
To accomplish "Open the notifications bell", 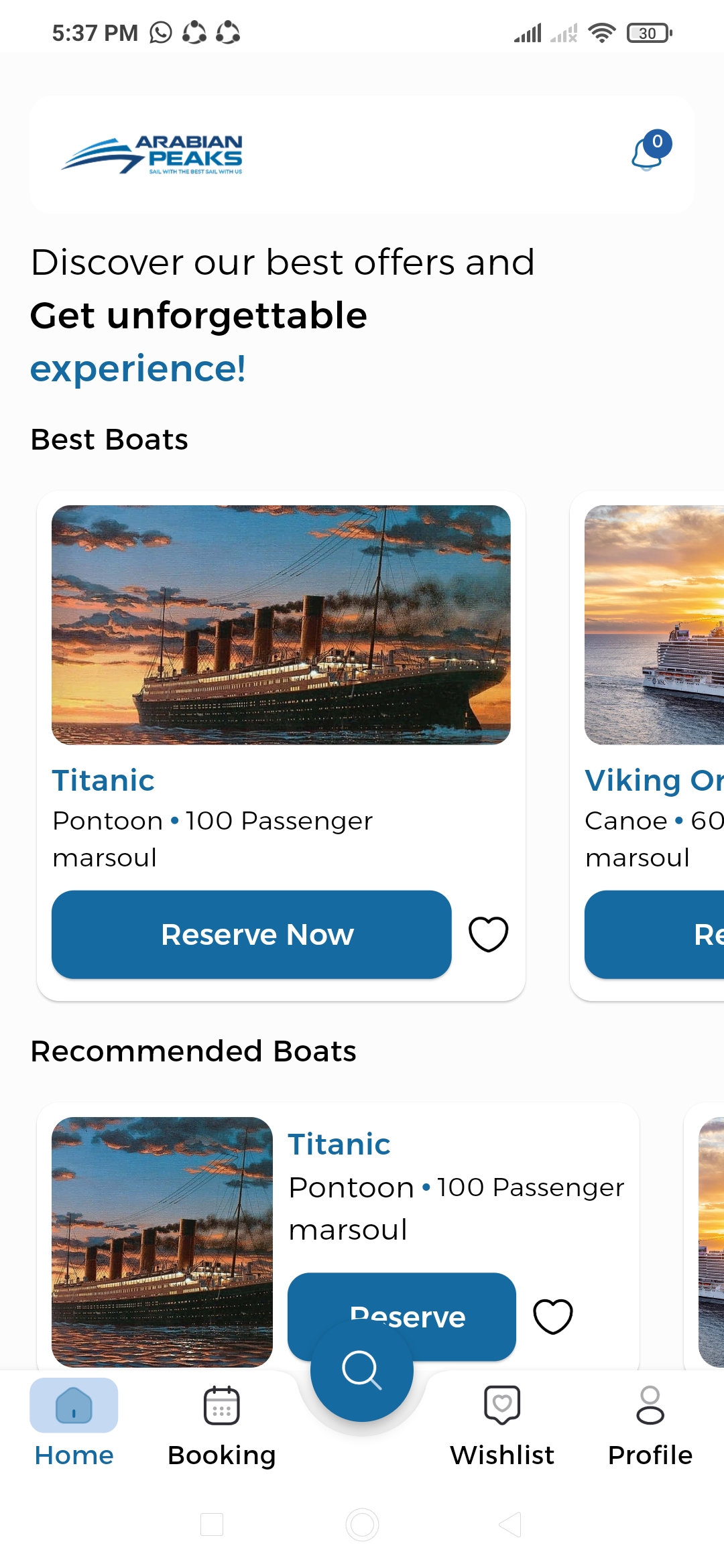I will (648, 153).
